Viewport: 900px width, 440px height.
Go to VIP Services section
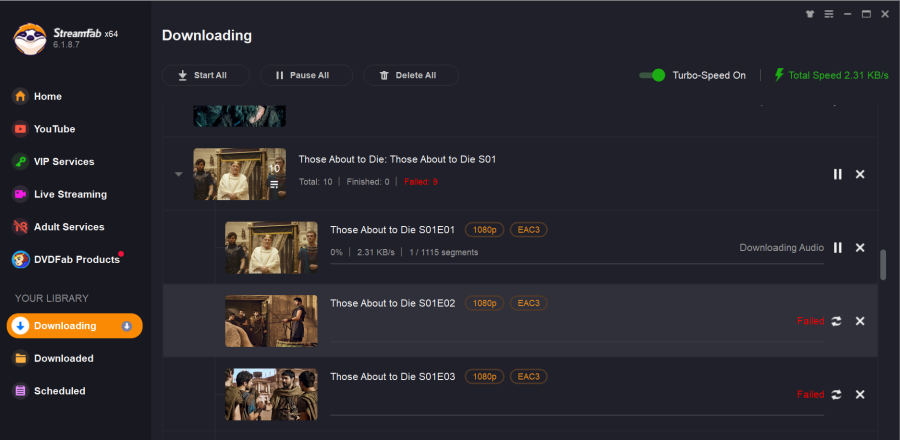[x=53, y=162]
